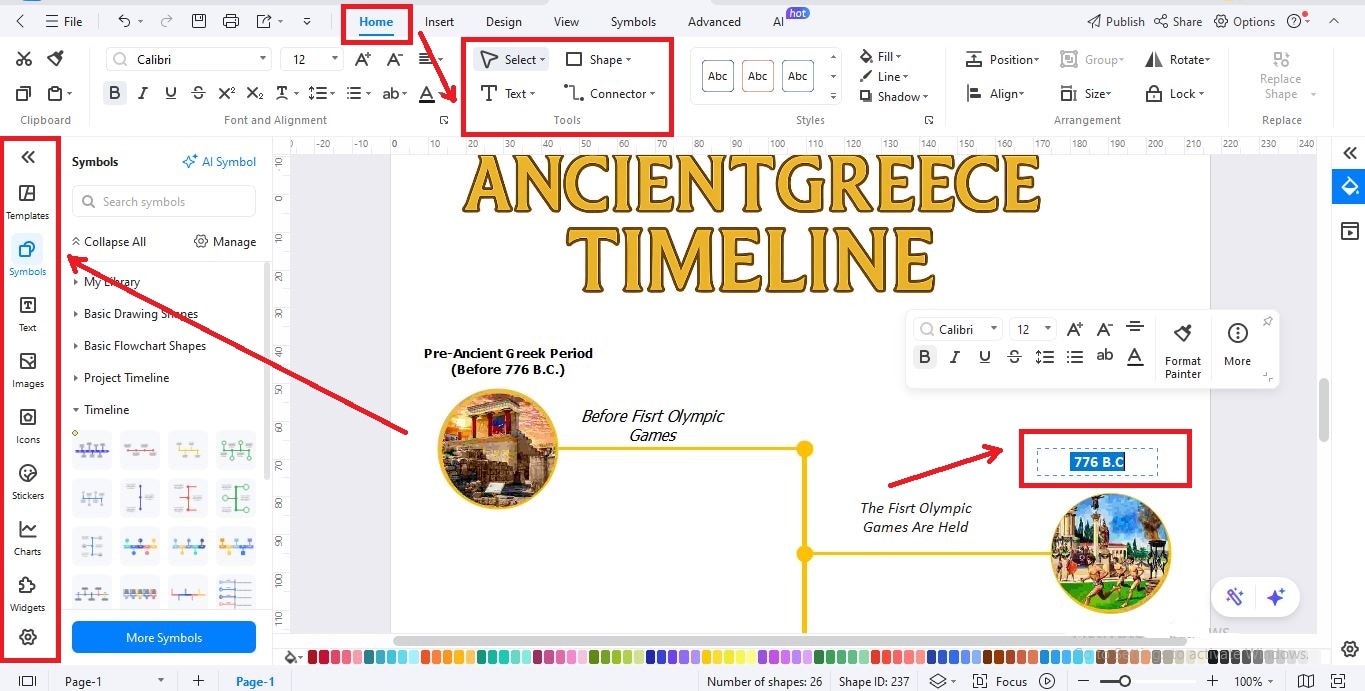Screen dimensions: 1365x691
Task: Open sidebar settings gear icon
Action: pos(28,637)
